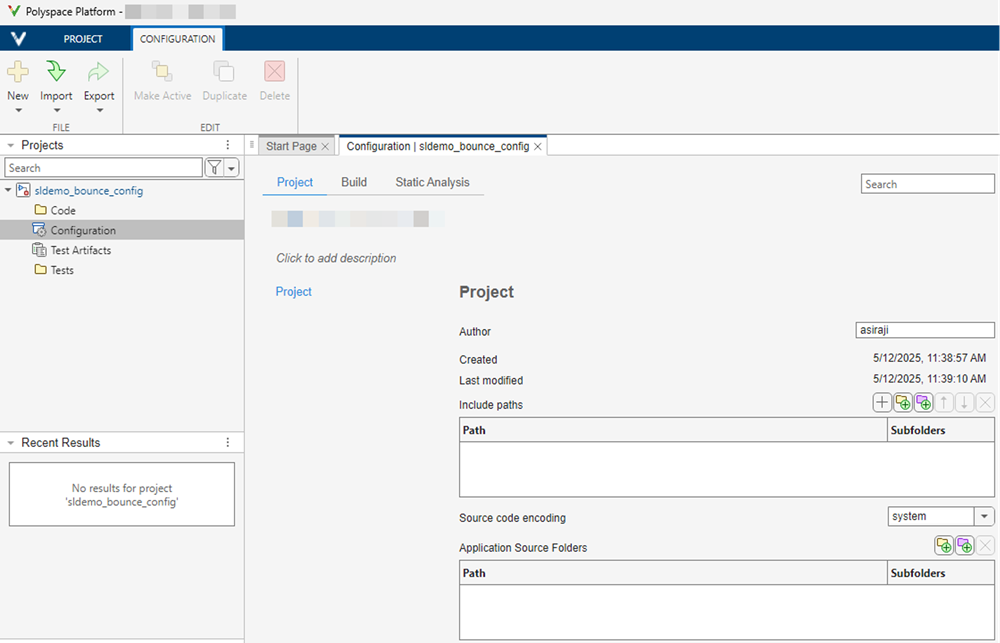The height and width of the screenshot is (643, 1000).
Task: Close the Start Page tab
Action: [325, 147]
